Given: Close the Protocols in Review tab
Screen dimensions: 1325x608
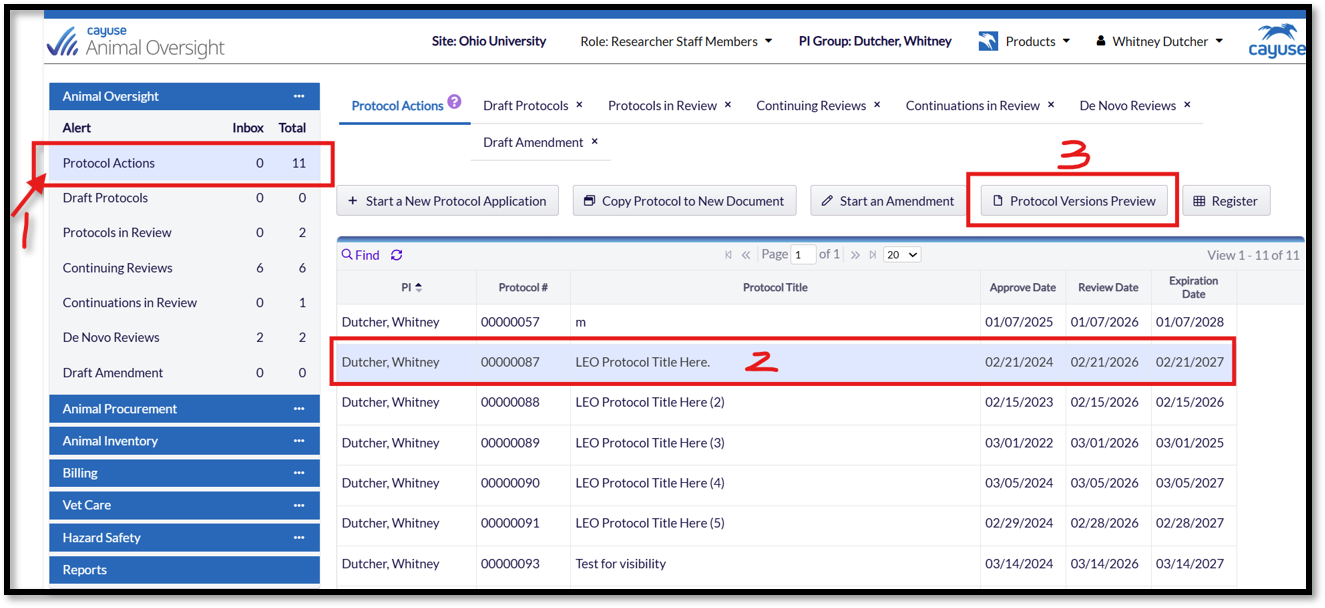Looking at the screenshot, I should click(x=728, y=105).
